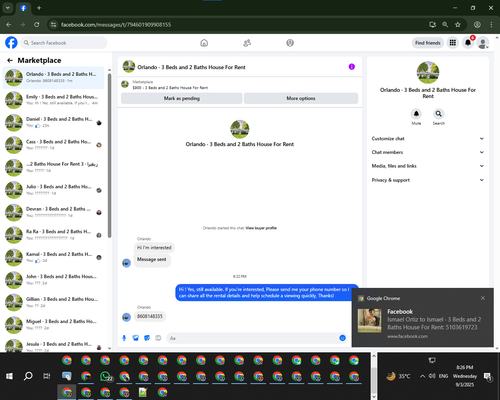
Task: Show hidden system tray icons
Action: tap(422, 376)
